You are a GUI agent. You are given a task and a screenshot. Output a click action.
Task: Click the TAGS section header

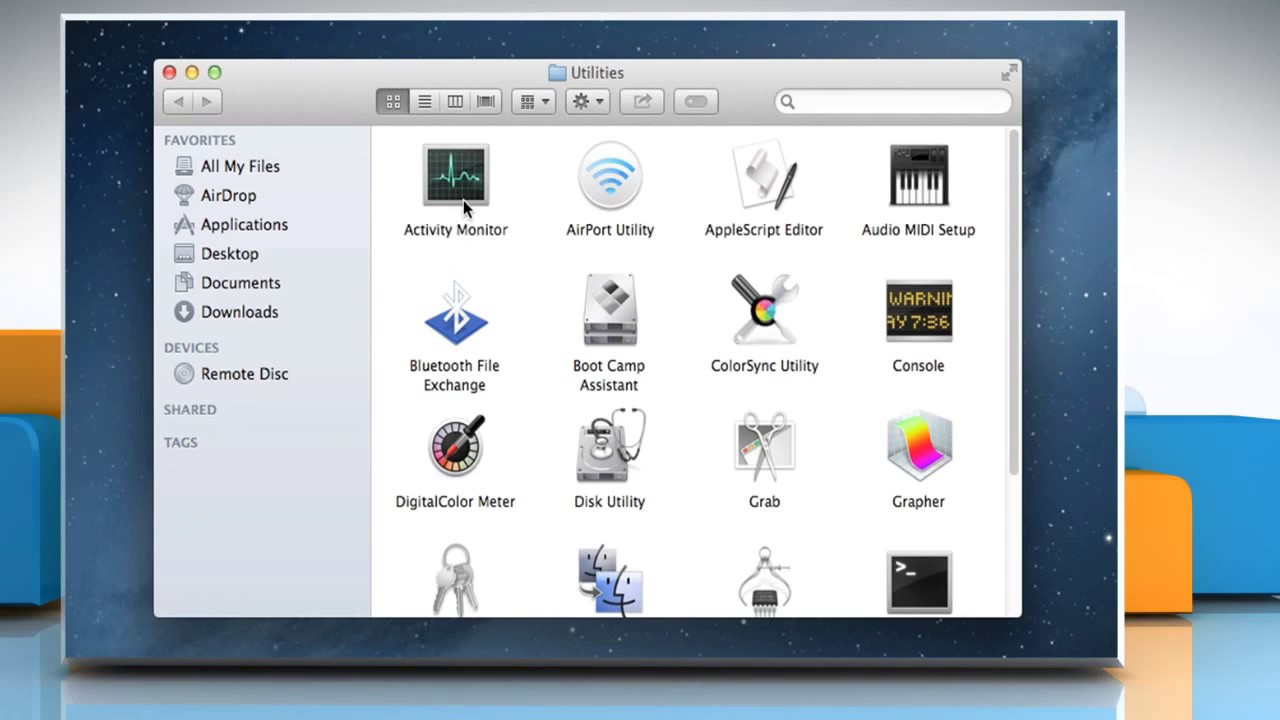click(180, 442)
